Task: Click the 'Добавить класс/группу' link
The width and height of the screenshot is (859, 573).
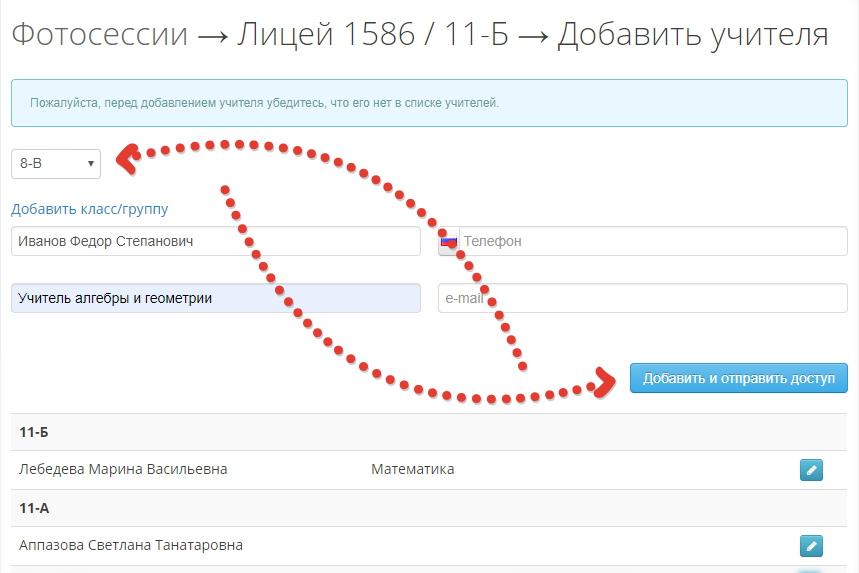Action: 89,209
